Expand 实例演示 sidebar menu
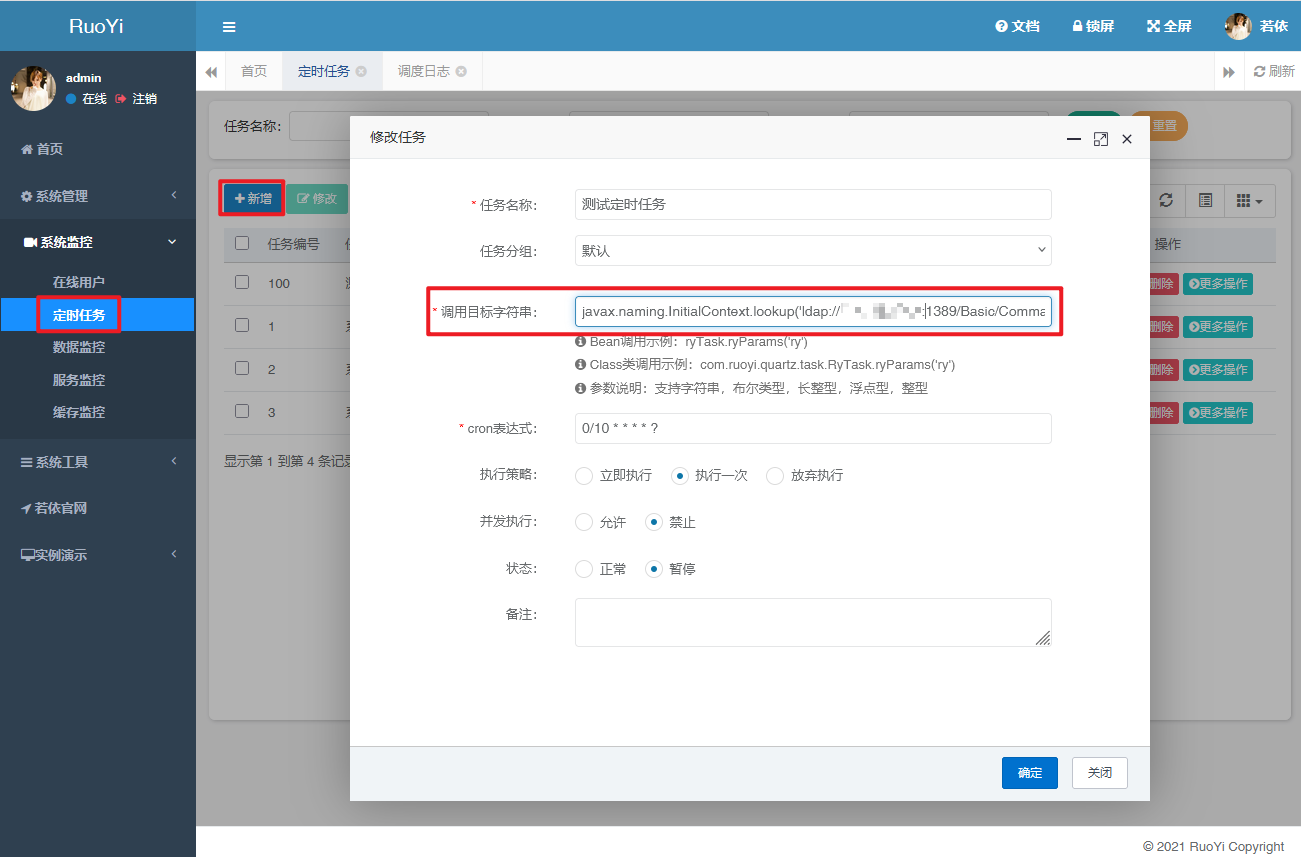This screenshot has height=857, width=1301. 98,555
